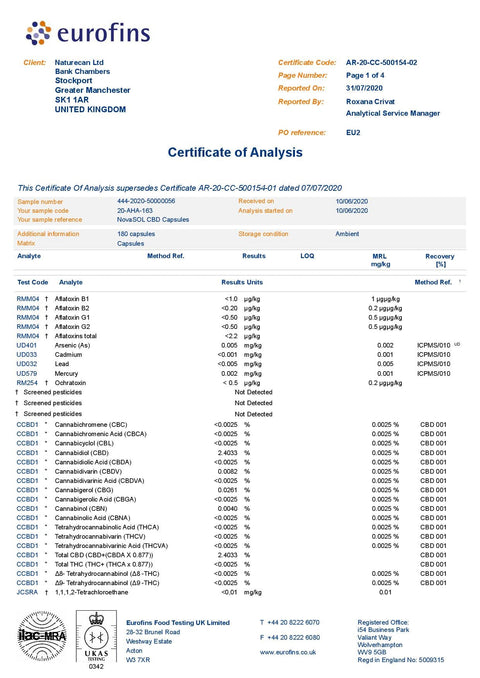Open the www.eurofins.co.uk link
The width and height of the screenshot is (480, 678).
click(288, 652)
